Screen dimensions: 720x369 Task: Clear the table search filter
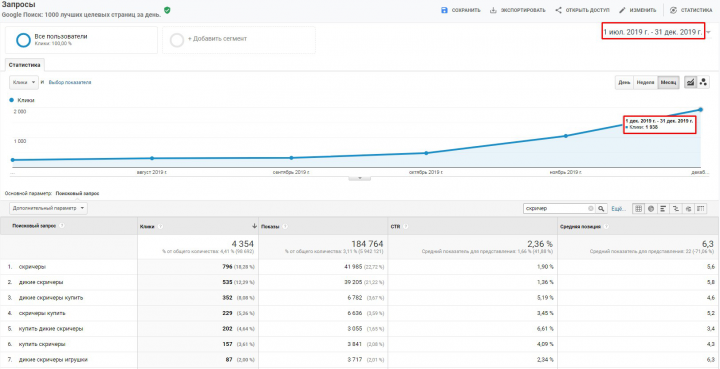(591, 208)
